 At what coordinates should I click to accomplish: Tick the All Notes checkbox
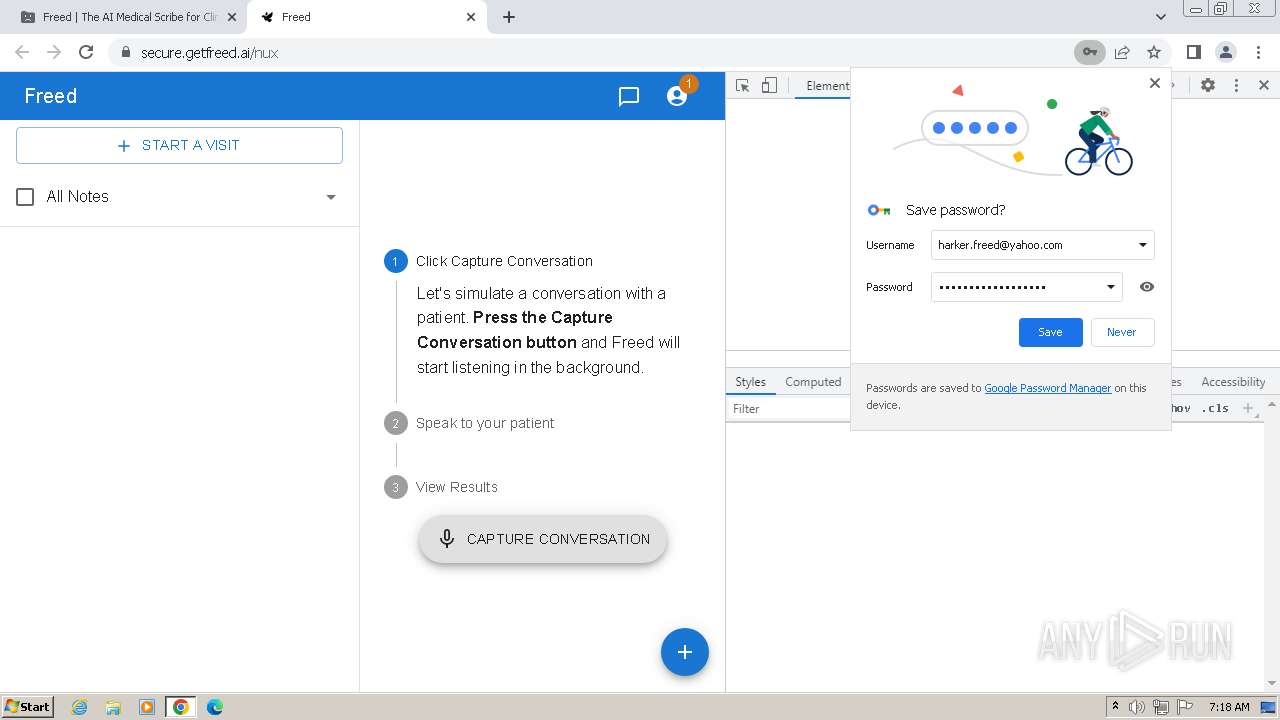point(25,197)
